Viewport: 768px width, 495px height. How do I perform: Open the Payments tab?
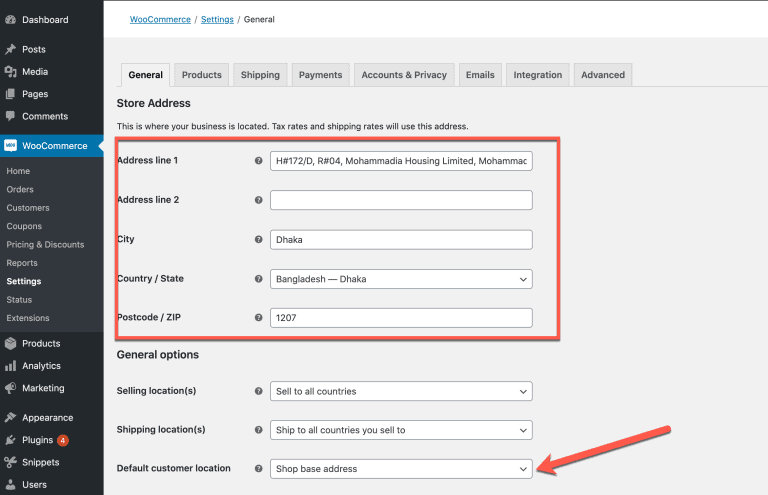tap(320, 75)
